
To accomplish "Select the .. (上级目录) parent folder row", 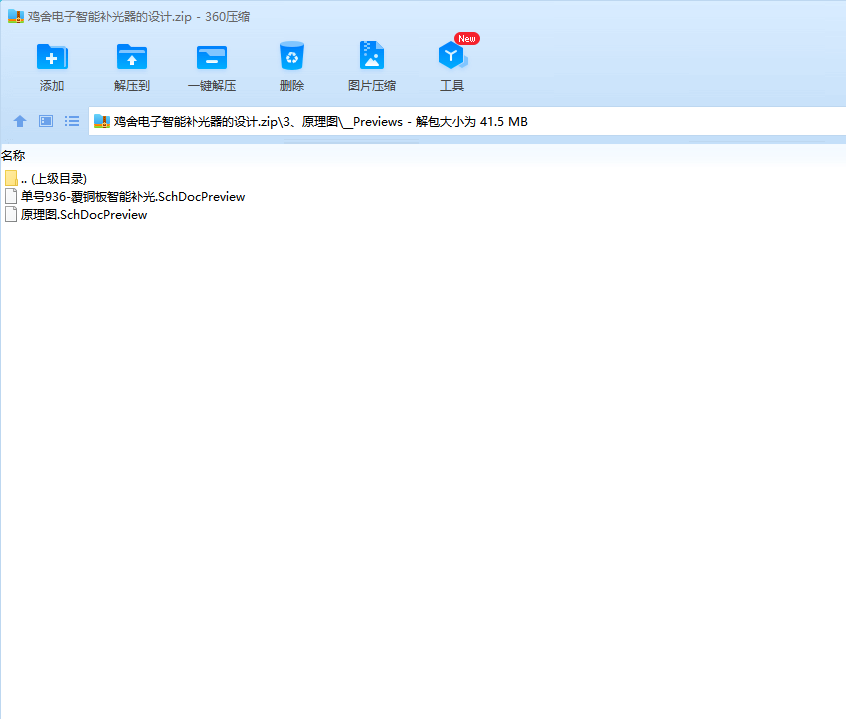I will [x=53, y=179].
